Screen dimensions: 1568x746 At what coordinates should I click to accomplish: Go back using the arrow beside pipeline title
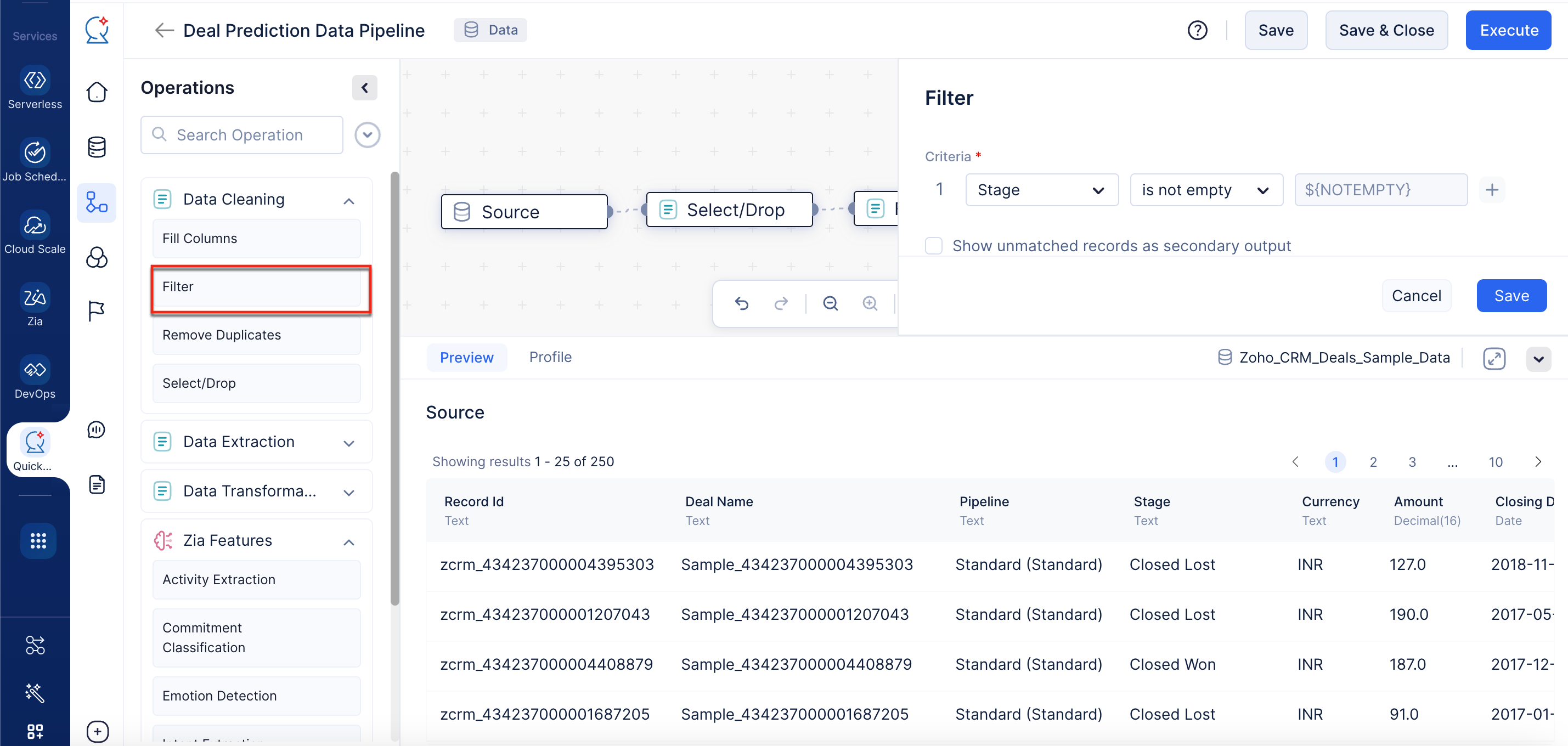pyautogui.click(x=165, y=30)
